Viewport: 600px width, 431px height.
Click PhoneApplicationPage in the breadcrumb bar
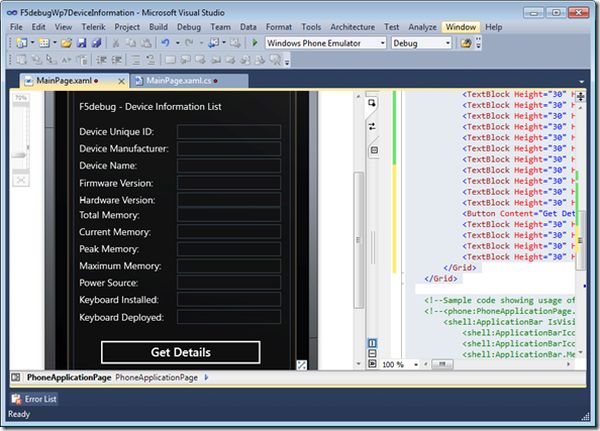point(158,378)
